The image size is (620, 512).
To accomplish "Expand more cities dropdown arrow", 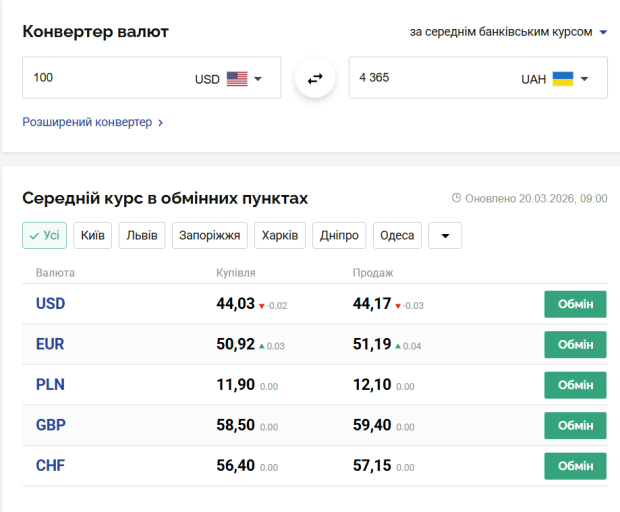I will [445, 236].
